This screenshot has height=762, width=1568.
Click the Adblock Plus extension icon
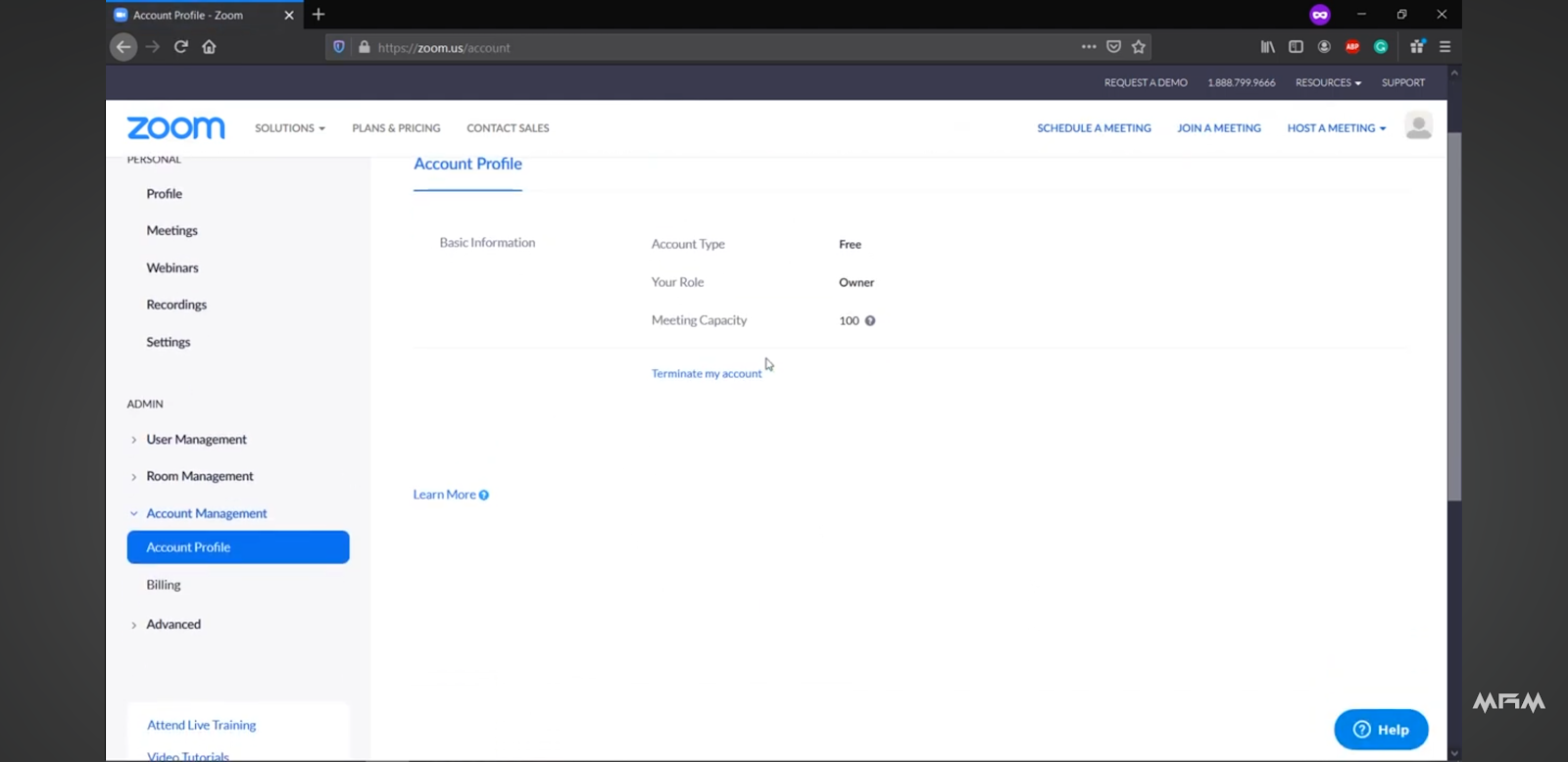[1352, 47]
